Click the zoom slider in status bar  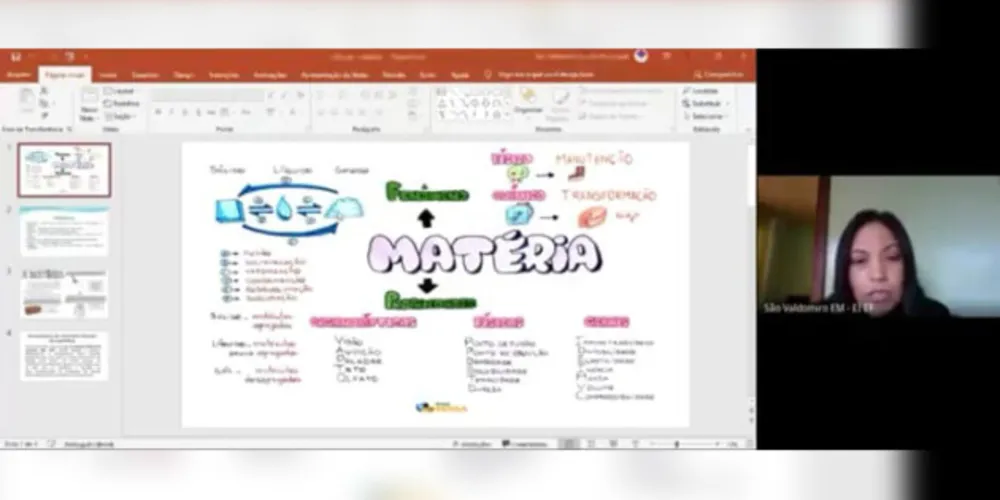pyautogui.click(x=678, y=443)
